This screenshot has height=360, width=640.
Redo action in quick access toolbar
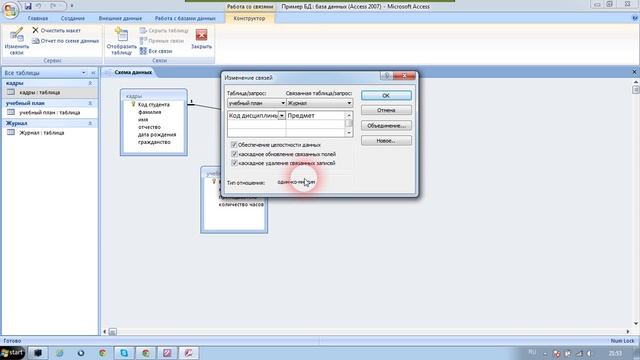tap(54, 6)
